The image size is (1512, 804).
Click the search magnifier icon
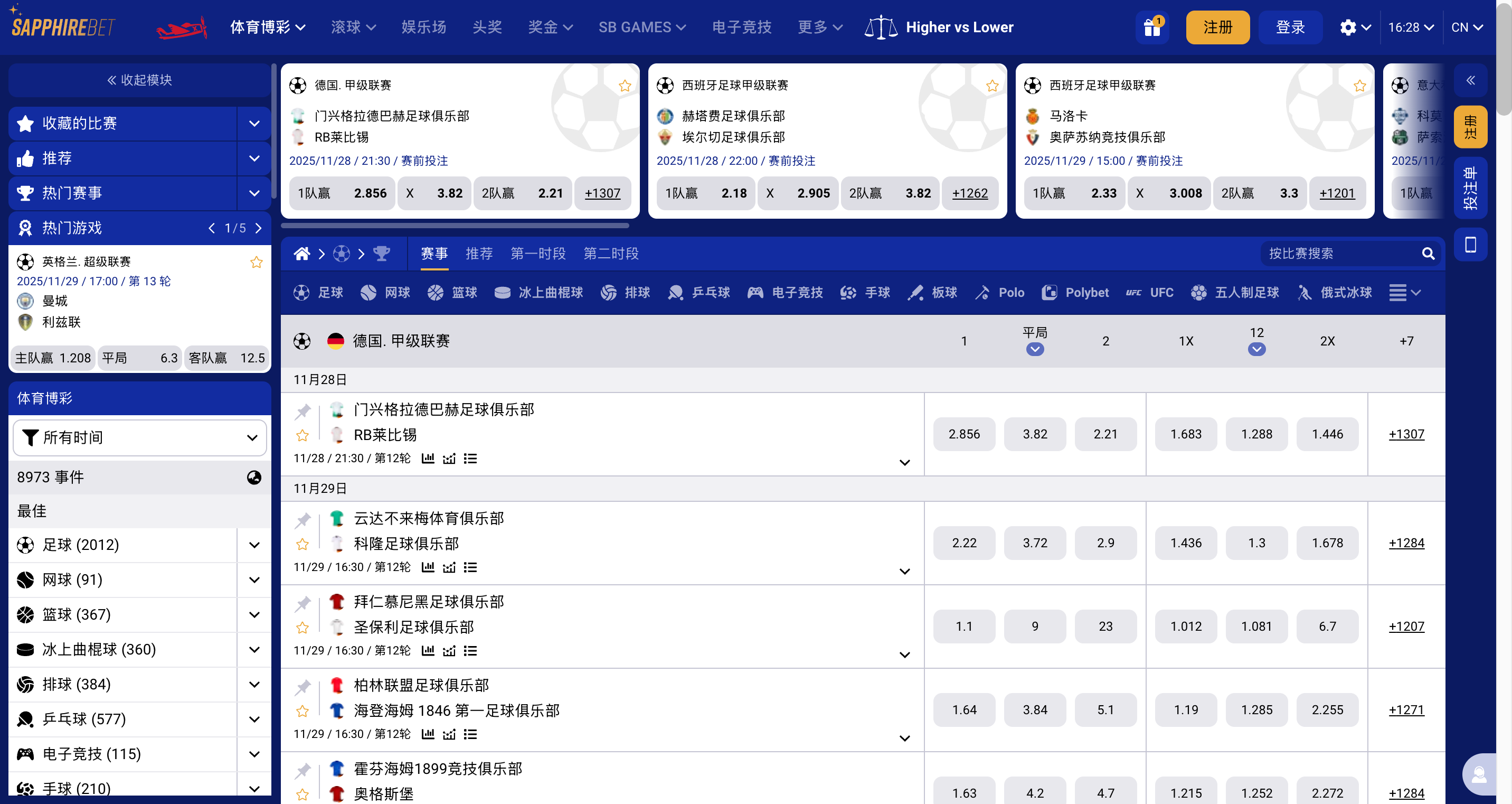point(1428,254)
